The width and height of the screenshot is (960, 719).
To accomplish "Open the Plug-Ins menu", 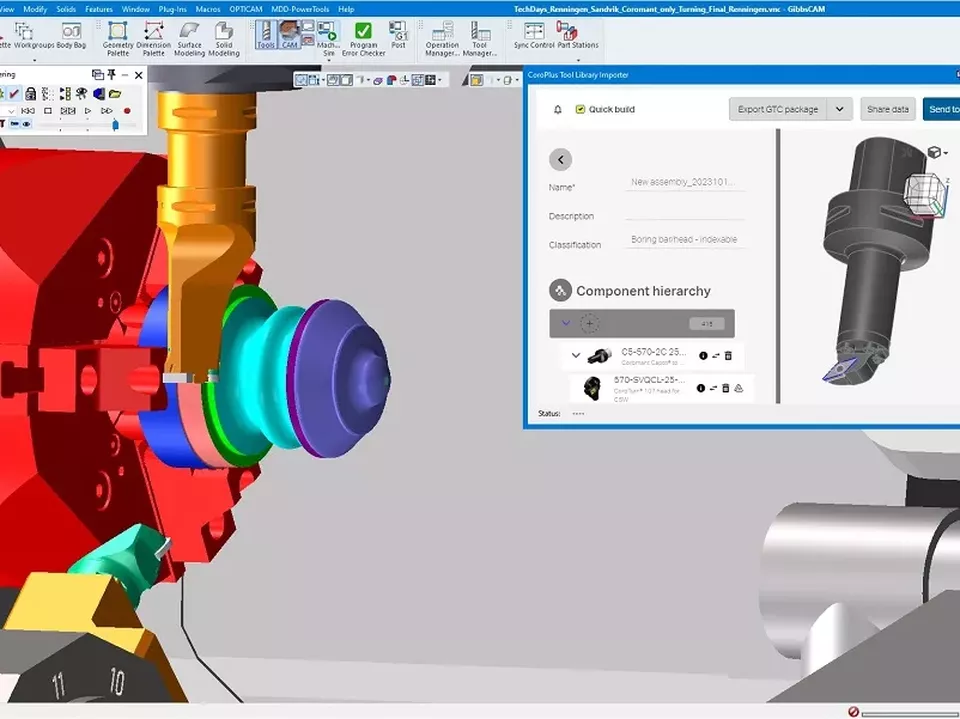I will [173, 9].
